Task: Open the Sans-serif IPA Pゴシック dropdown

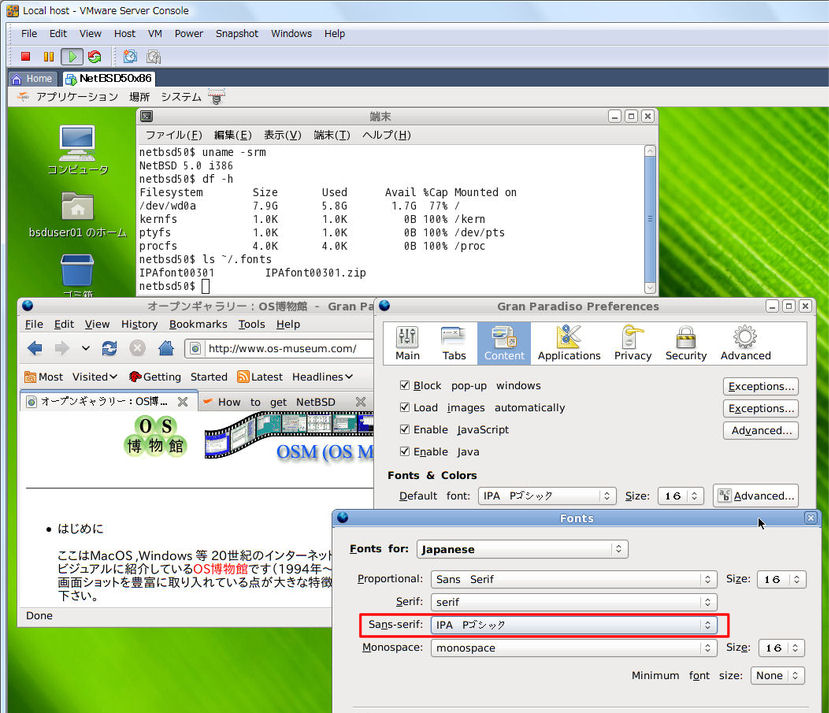Action: [x=573, y=625]
